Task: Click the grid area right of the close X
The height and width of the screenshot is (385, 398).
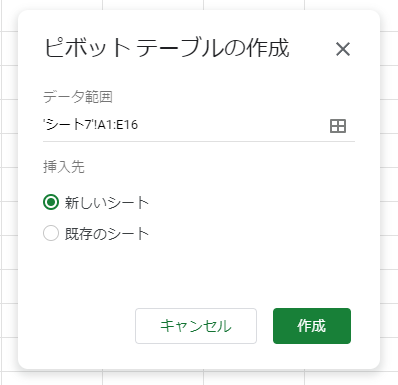Action: pos(389,49)
